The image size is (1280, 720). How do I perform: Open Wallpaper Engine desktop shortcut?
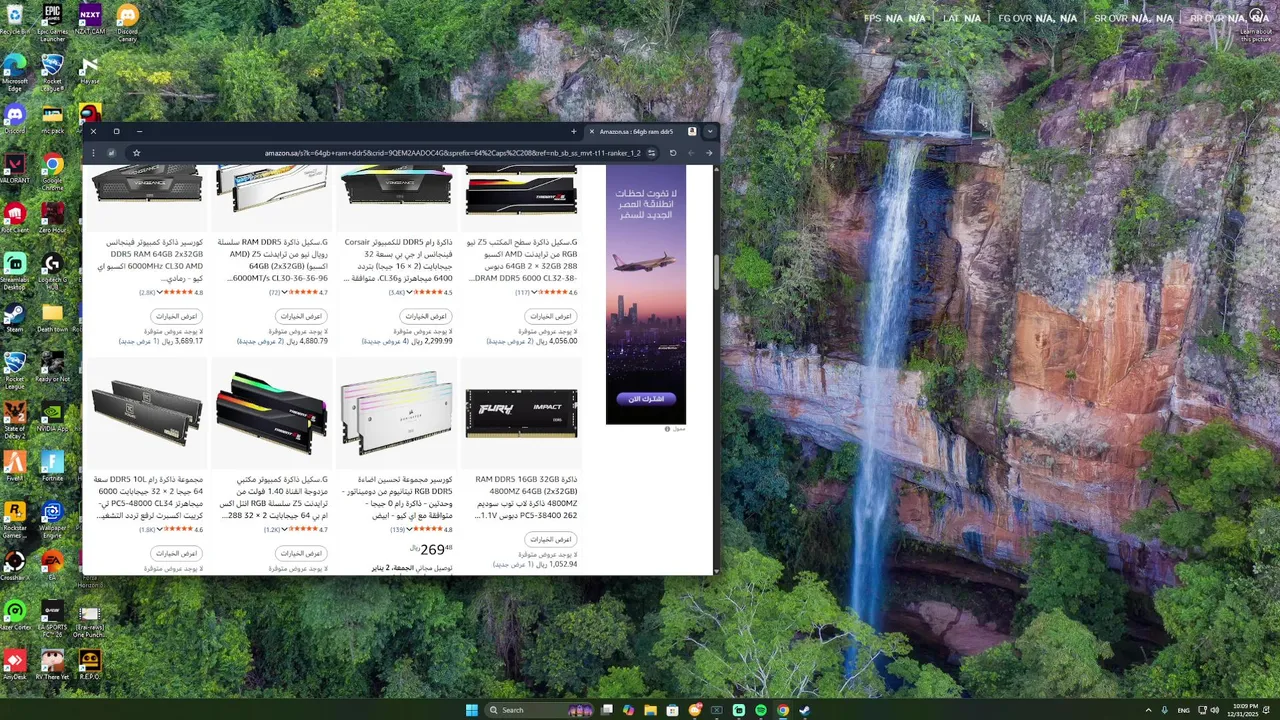coord(52,518)
